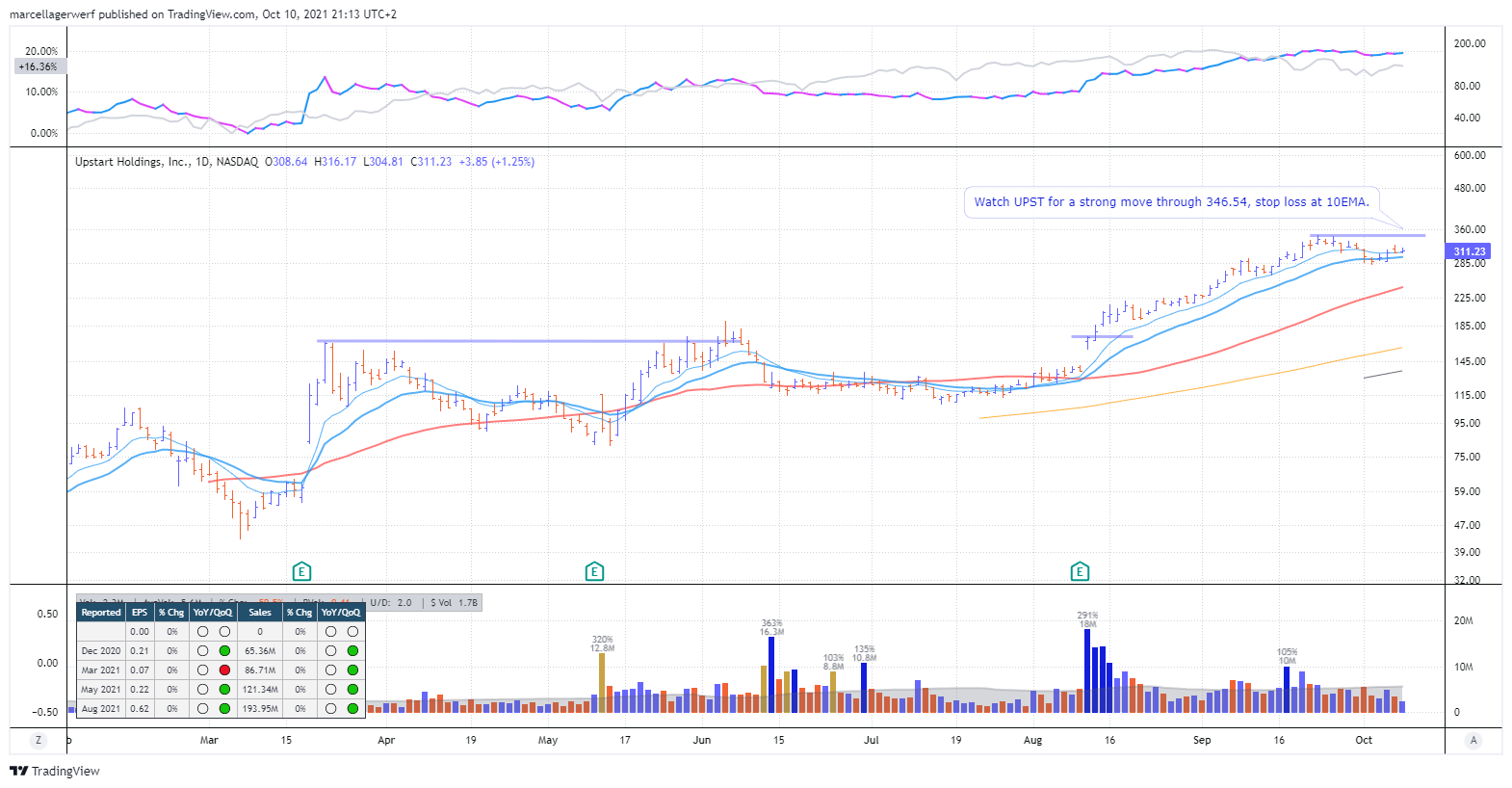
Task: Click the C311.23 close value in header
Action: coord(431,162)
